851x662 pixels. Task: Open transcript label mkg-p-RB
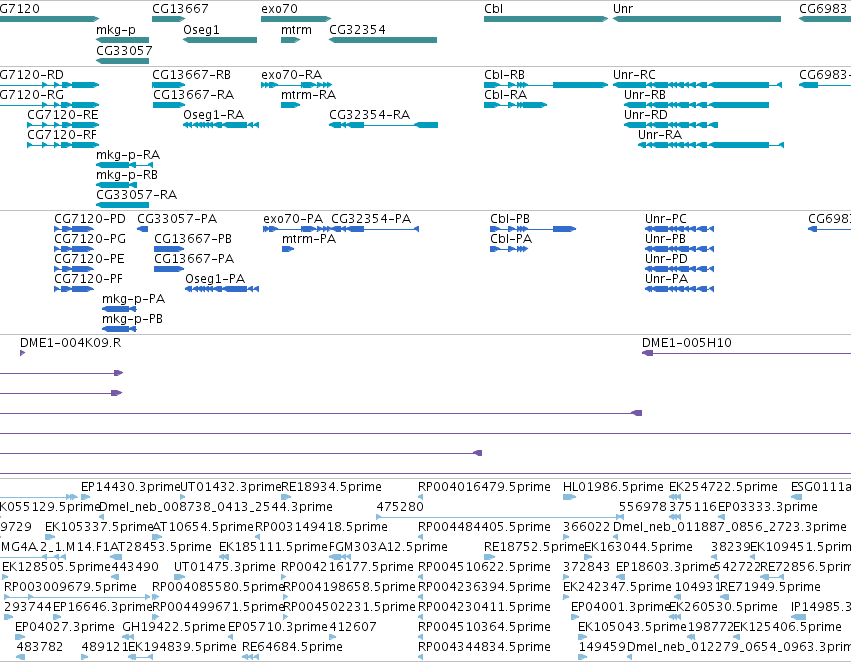[x=127, y=175]
